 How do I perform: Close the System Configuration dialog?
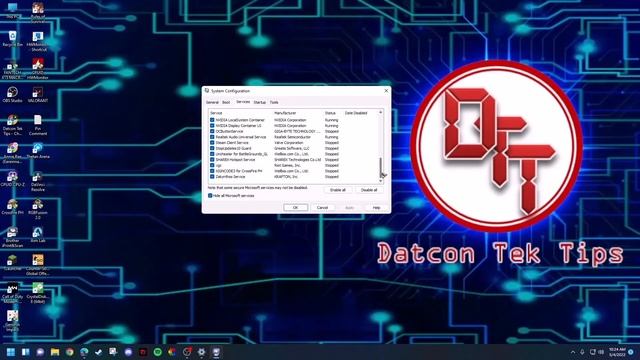386,91
